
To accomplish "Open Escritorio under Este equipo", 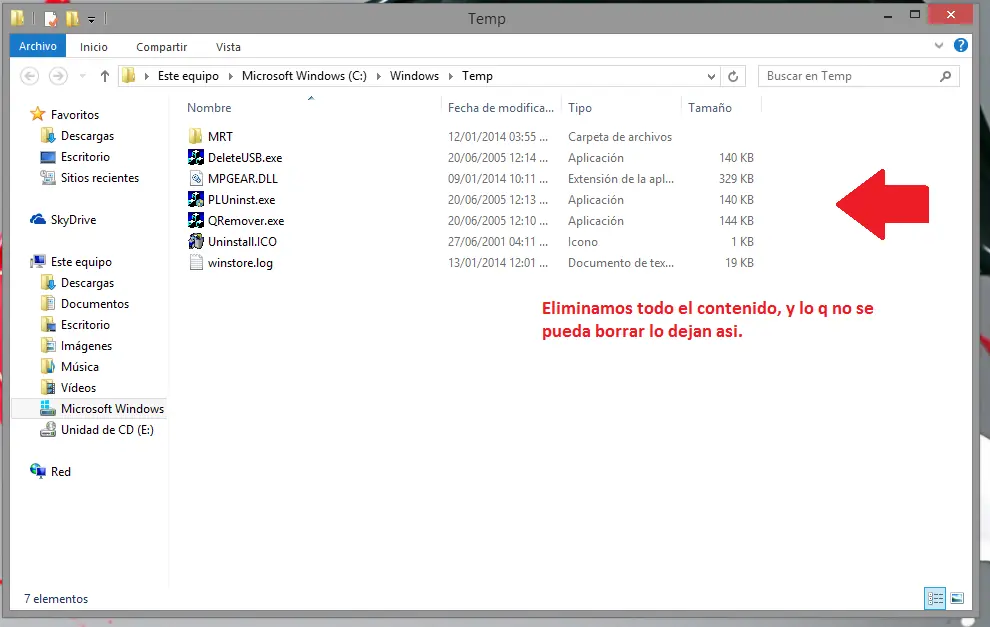I will (85, 325).
